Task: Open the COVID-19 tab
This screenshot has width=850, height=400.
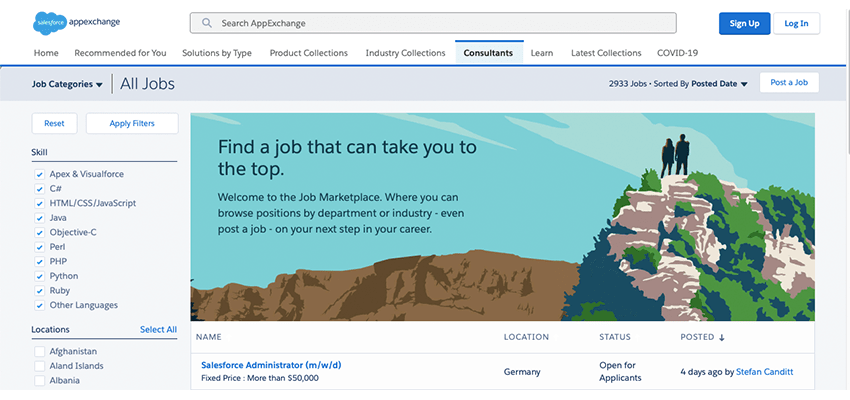Action: (678, 53)
